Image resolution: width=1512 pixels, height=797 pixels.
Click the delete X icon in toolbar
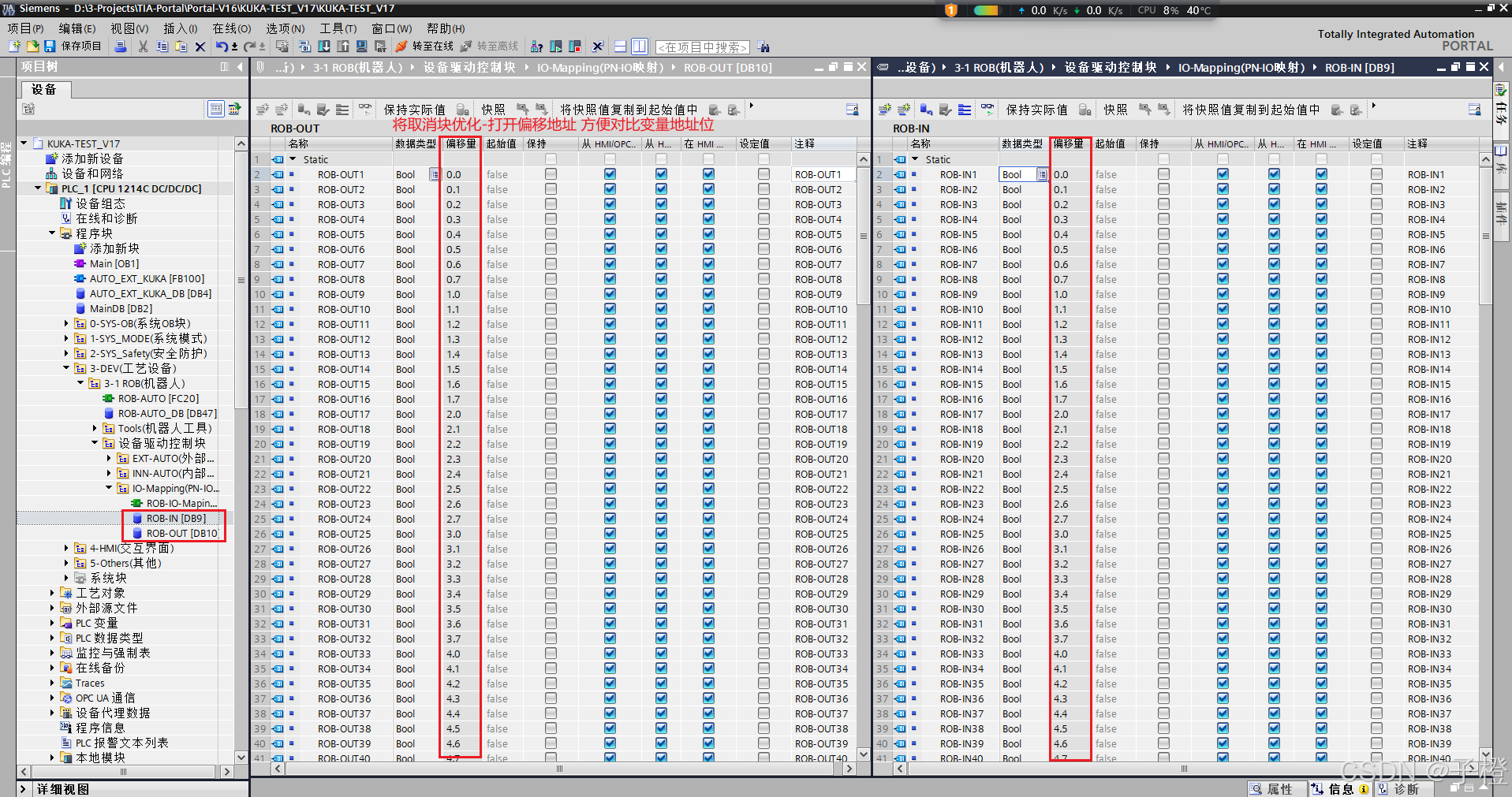[x=200, y=47]
